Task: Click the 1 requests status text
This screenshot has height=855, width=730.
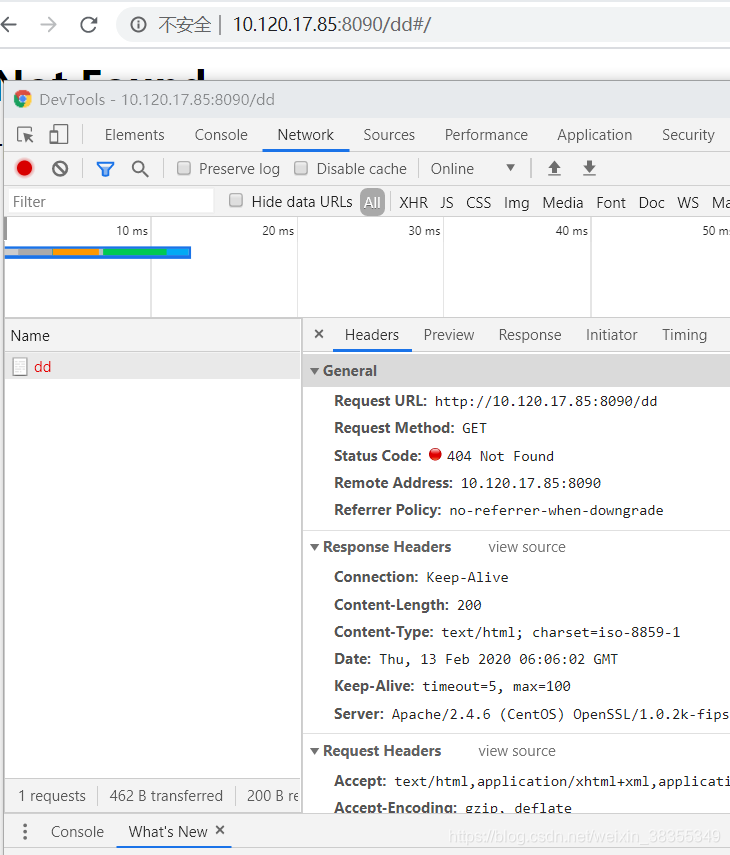Action: click(52, 796)
